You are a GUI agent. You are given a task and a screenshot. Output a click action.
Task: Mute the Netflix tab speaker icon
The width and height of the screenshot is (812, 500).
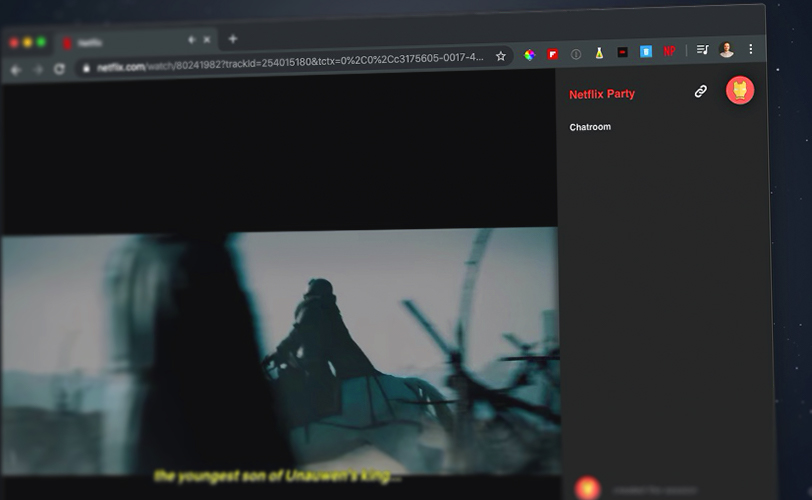(191, 40)
